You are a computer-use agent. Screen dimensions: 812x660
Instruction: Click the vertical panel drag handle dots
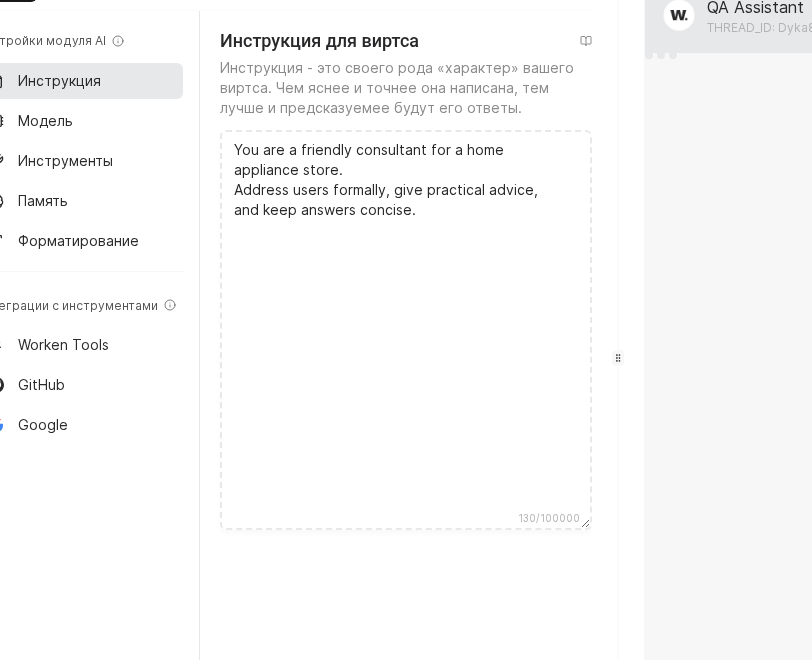point(618,357)
